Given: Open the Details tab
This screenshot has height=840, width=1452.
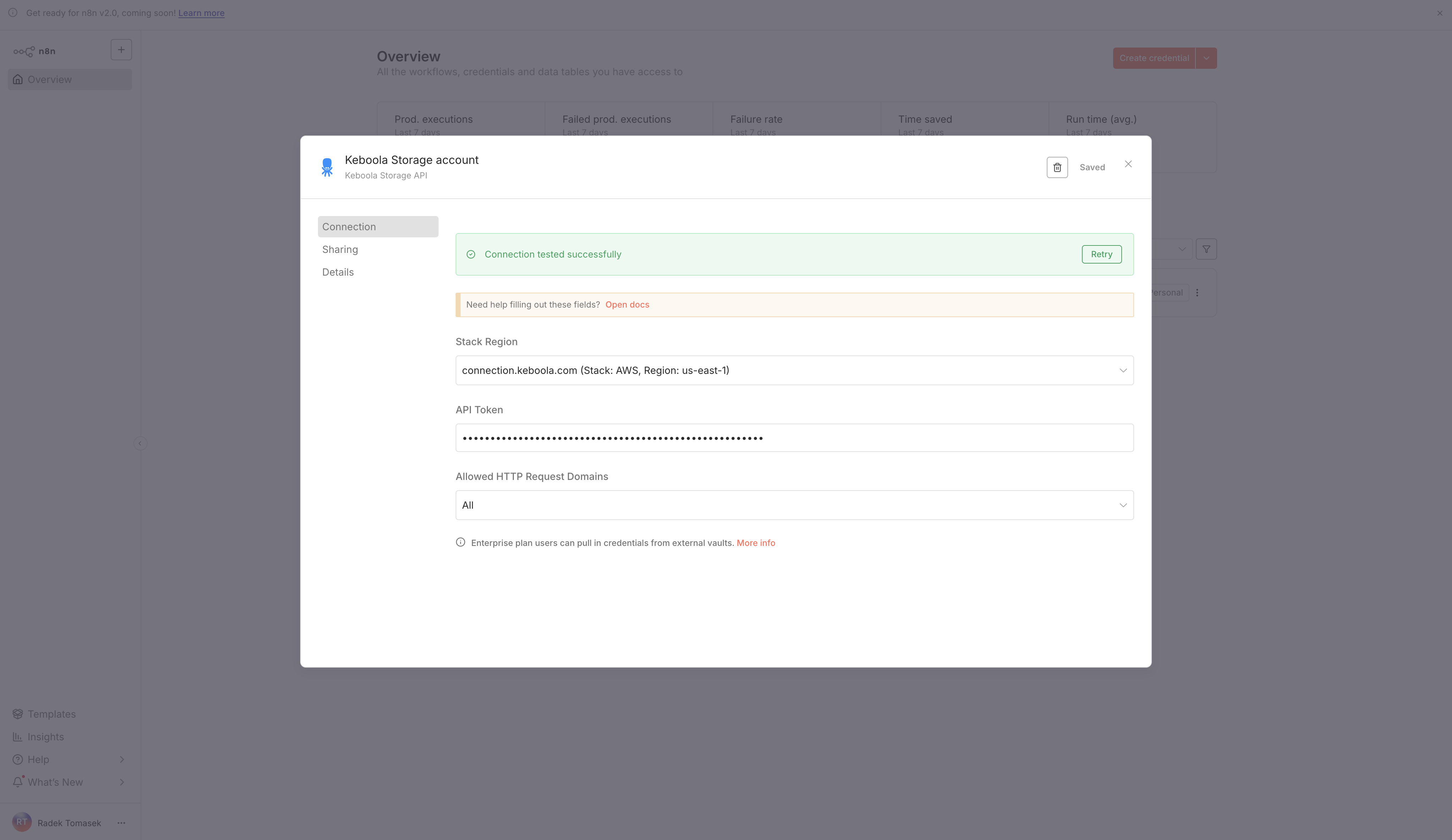Looking at the screenshot, I should [x=338, y=271].
